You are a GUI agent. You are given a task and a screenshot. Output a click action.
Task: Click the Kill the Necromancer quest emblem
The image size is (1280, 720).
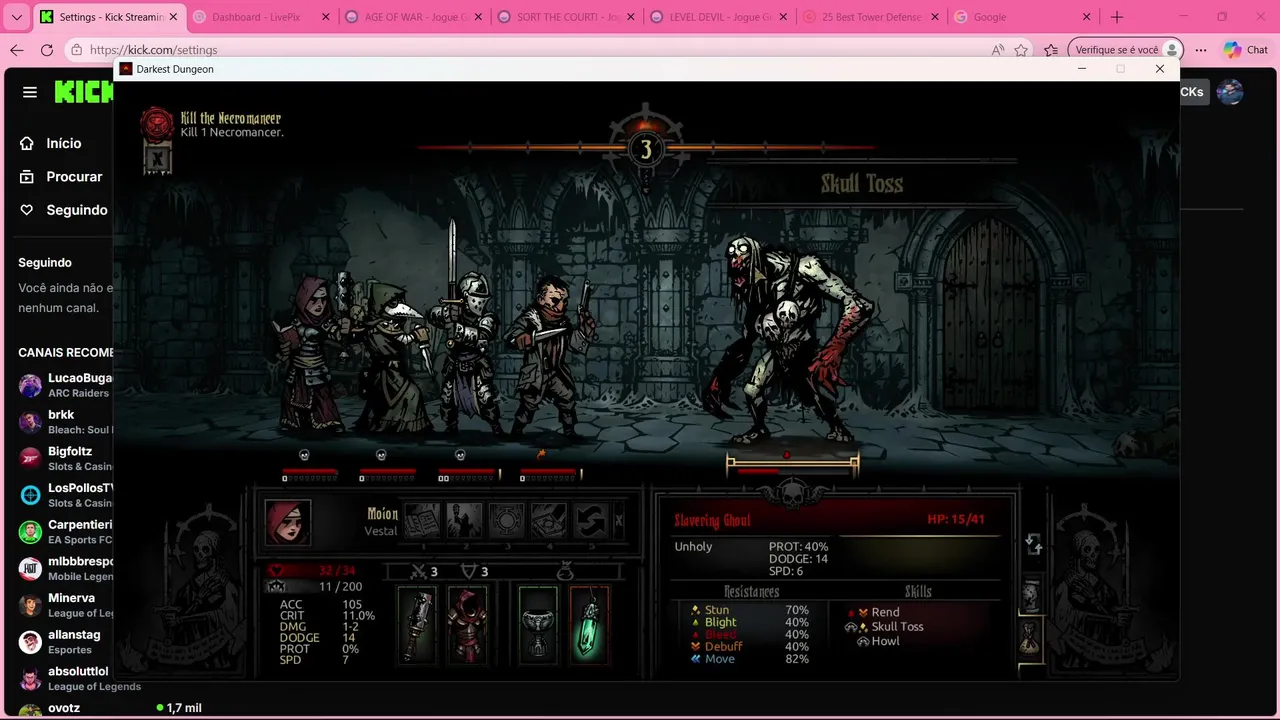[x=156, y=124]
